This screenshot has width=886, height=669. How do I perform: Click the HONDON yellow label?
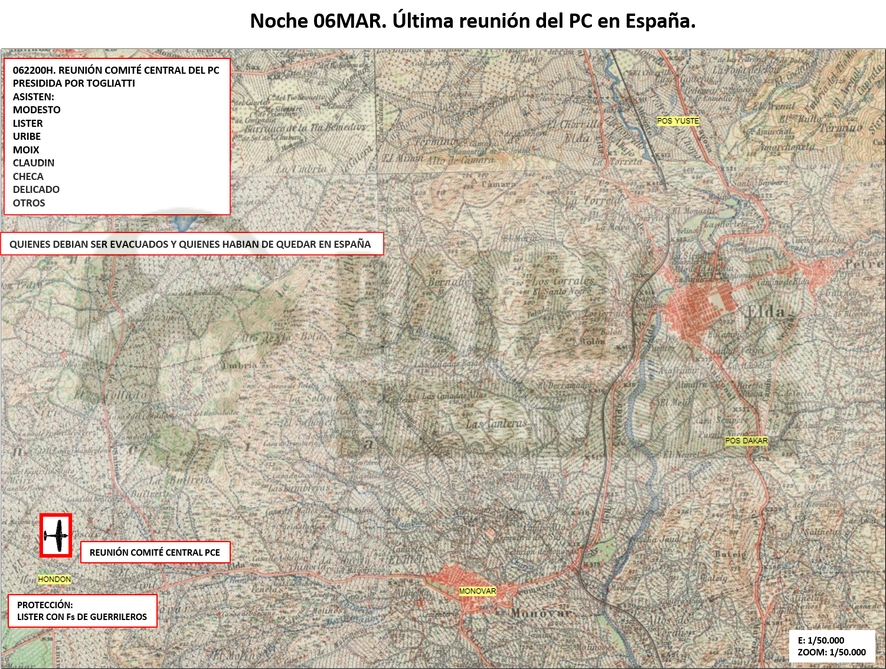54,579
